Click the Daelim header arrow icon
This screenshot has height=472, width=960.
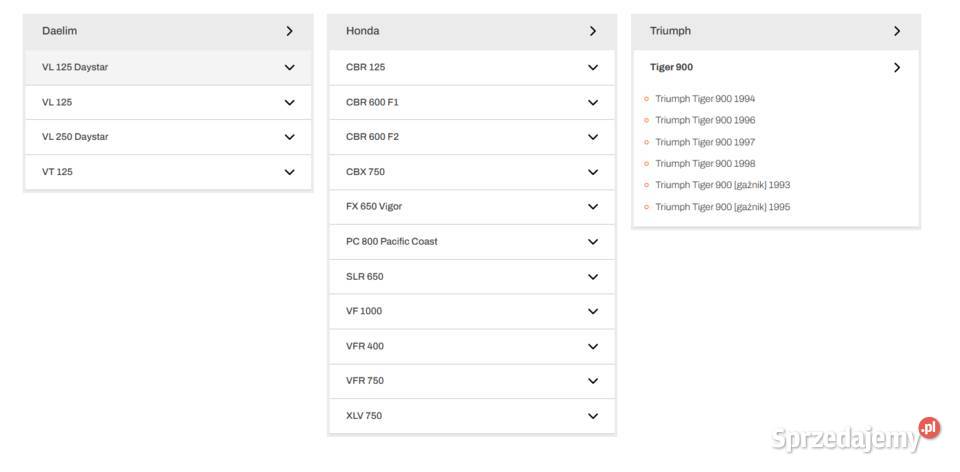290,31
